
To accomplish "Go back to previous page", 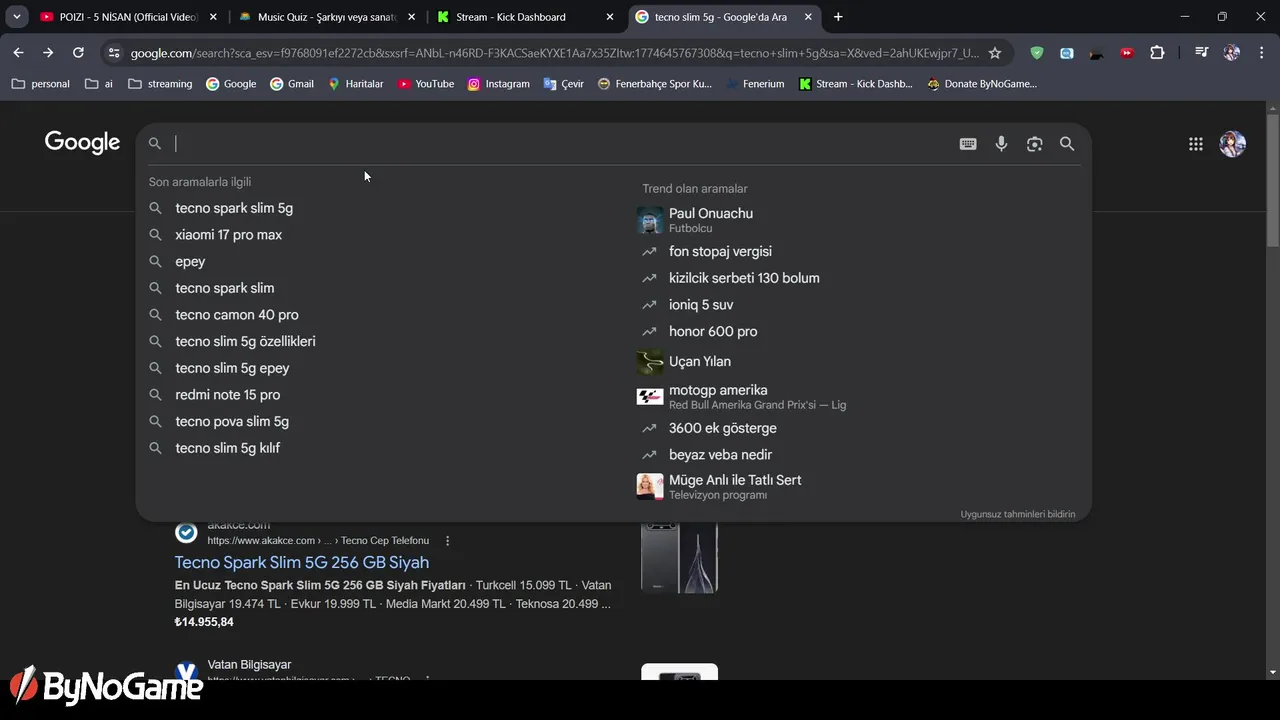I will click(x=18, y=53).
